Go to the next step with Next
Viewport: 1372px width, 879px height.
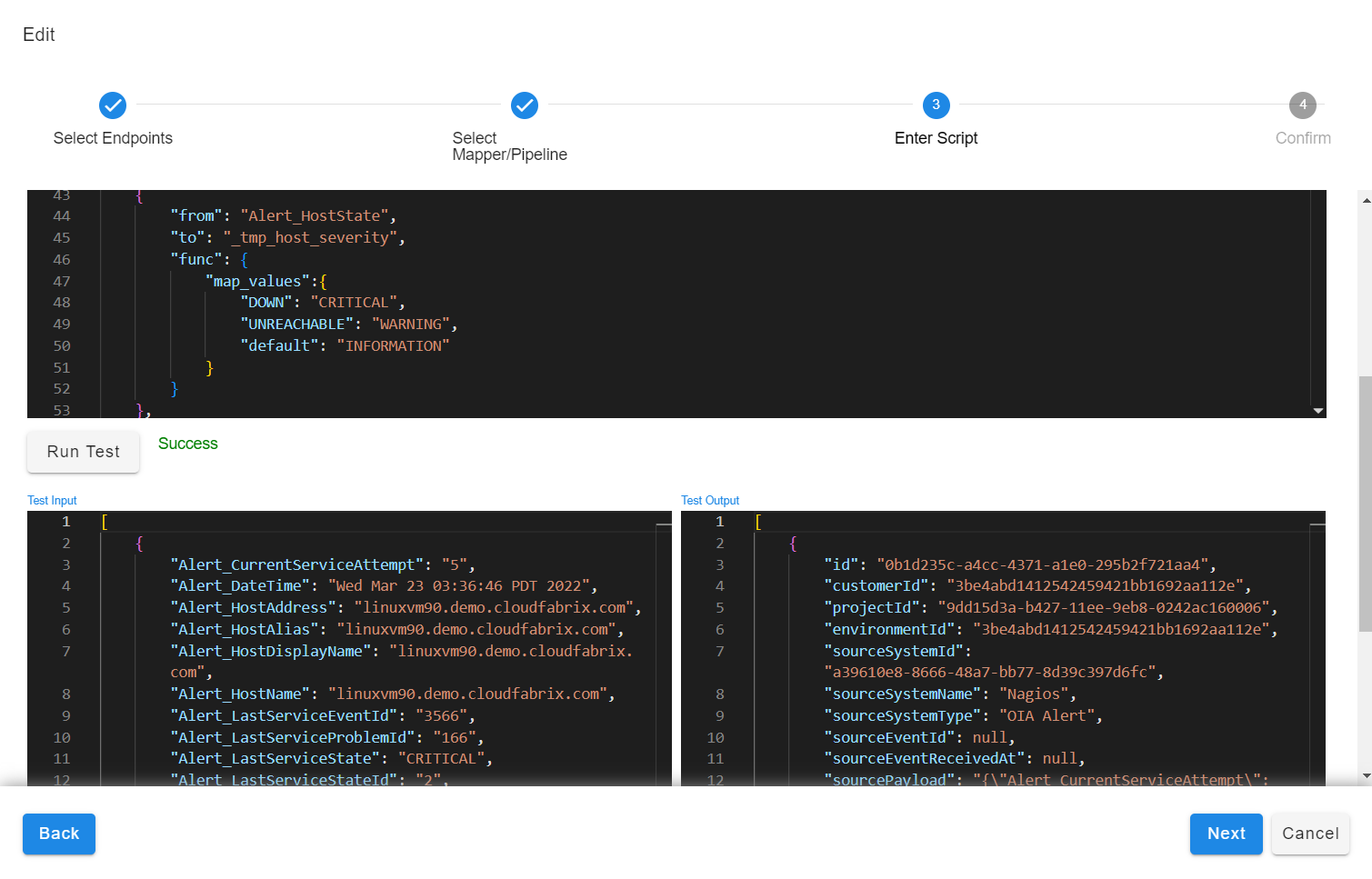[x=1225, y=834]
